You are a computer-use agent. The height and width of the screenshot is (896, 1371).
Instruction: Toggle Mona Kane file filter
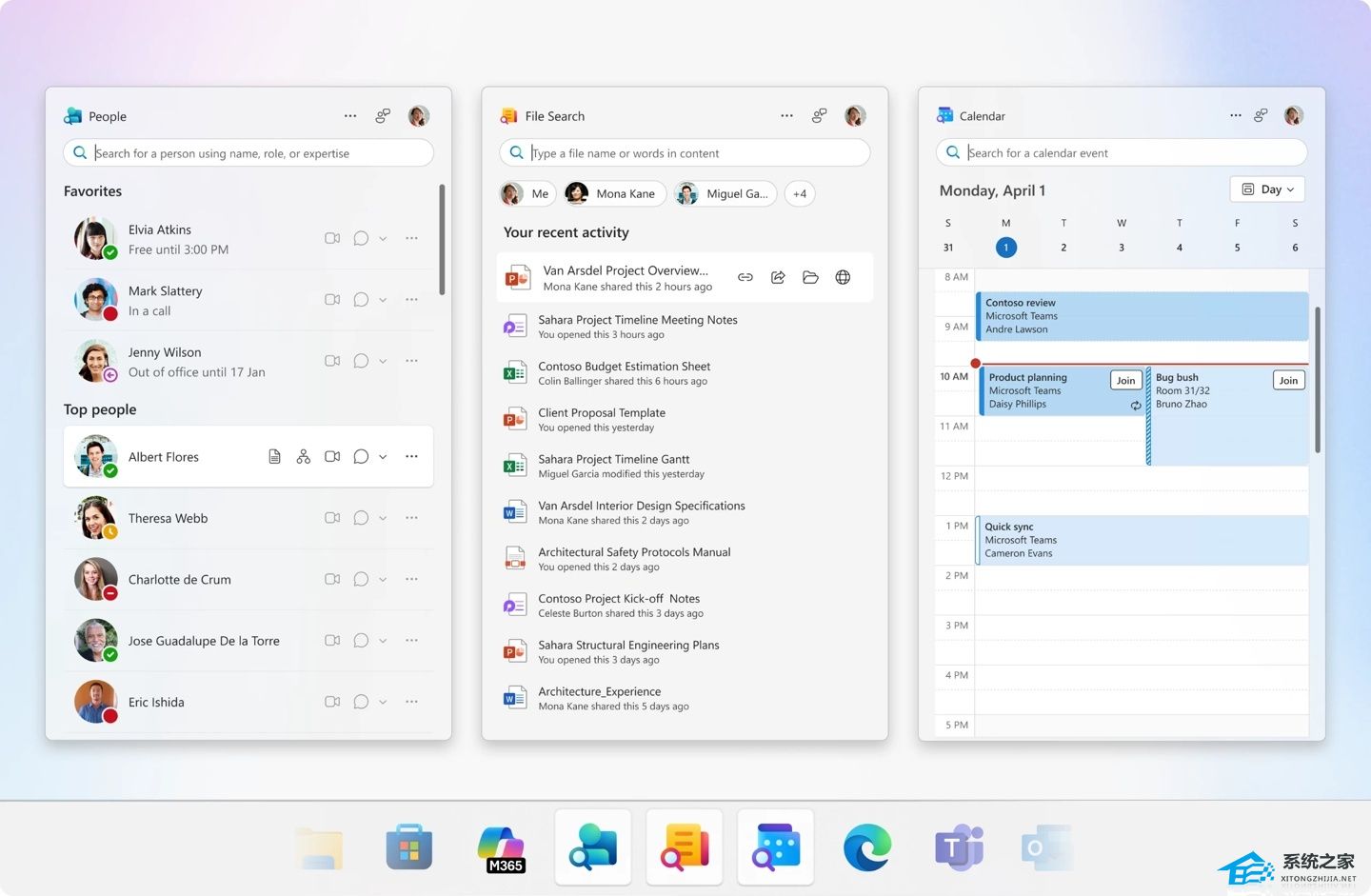coord(614,194)
